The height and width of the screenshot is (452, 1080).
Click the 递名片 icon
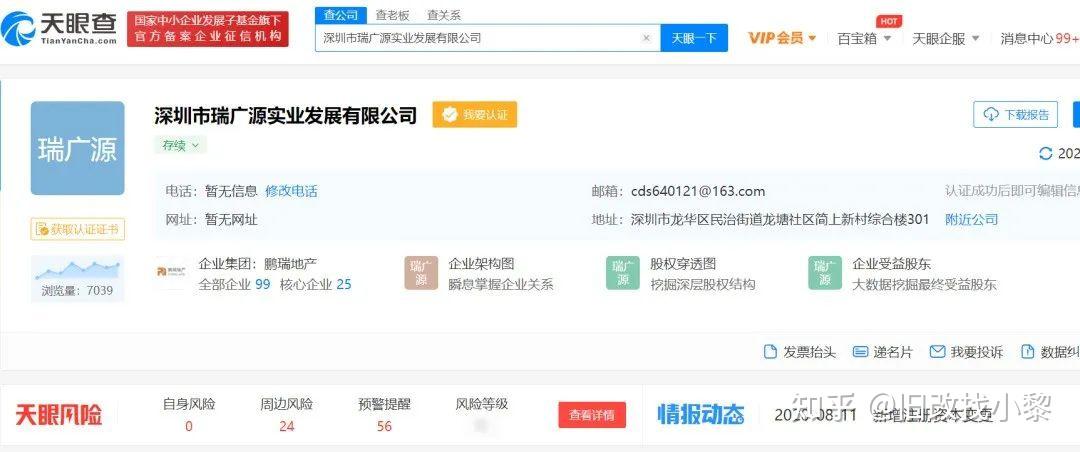pyautogui.click(x=860, y=351)
